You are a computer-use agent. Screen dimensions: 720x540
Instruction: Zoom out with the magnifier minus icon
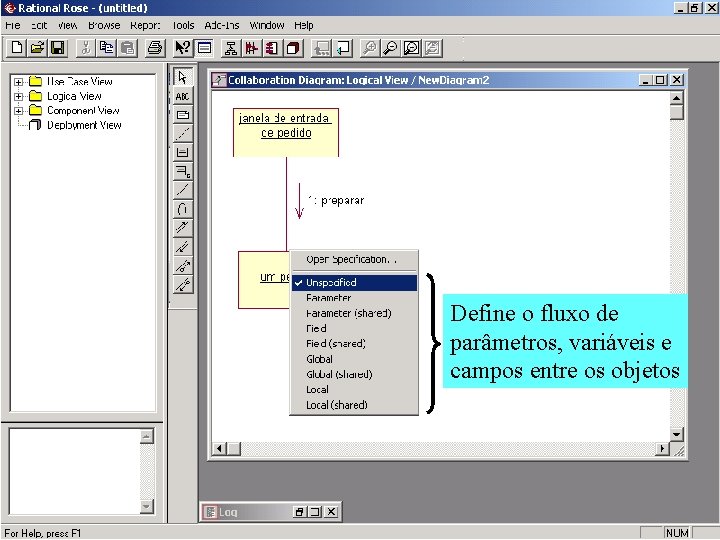(x=391, y=48)
